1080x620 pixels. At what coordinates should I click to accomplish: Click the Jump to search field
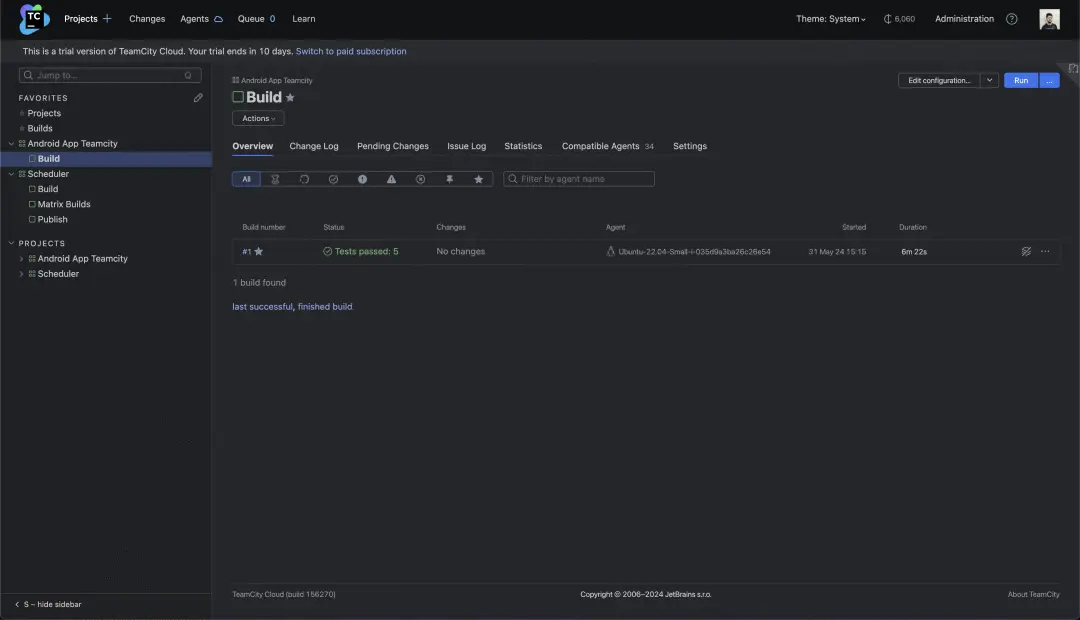(x=110, y=75)
